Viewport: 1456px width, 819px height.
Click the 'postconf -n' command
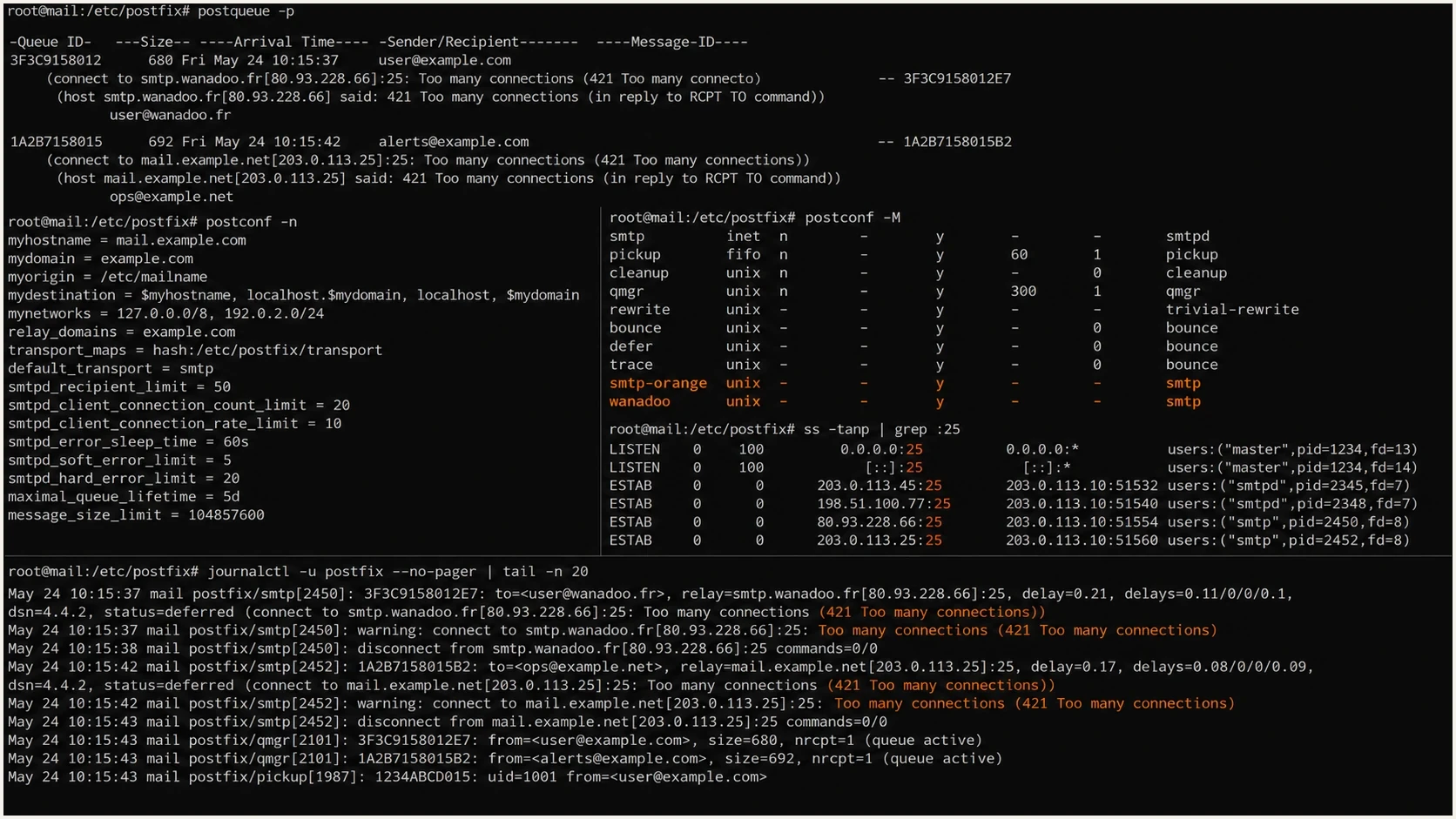251,222
